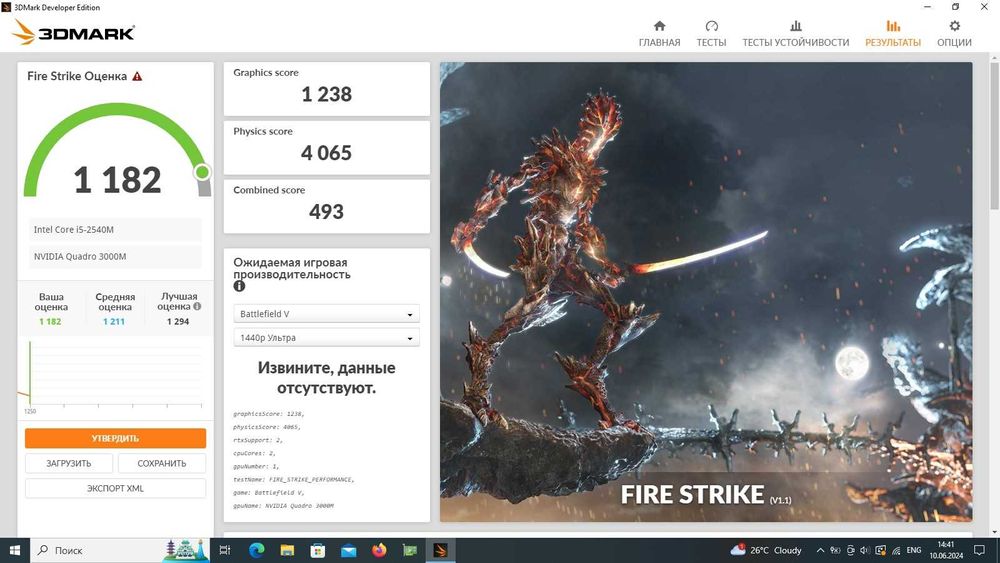The image size is (1000, 563).
Task: Click the Ваша оценка value 1 182
Action: (50, 321)
